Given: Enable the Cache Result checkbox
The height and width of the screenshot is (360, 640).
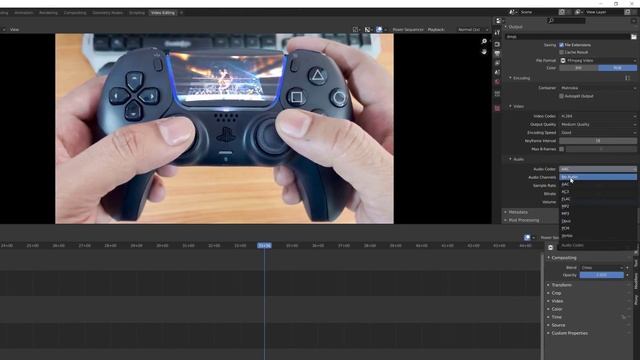Looking at the screenshot, I should 562,52.
